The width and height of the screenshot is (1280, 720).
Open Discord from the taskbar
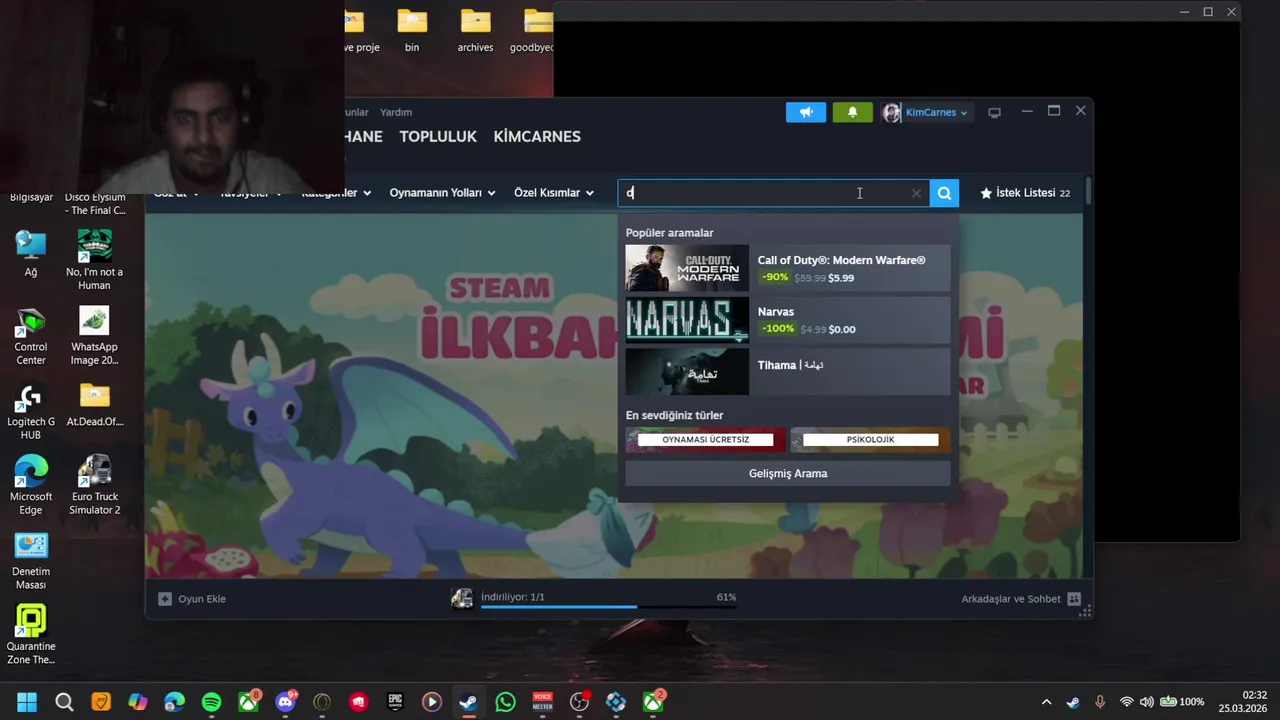point(285,702)
